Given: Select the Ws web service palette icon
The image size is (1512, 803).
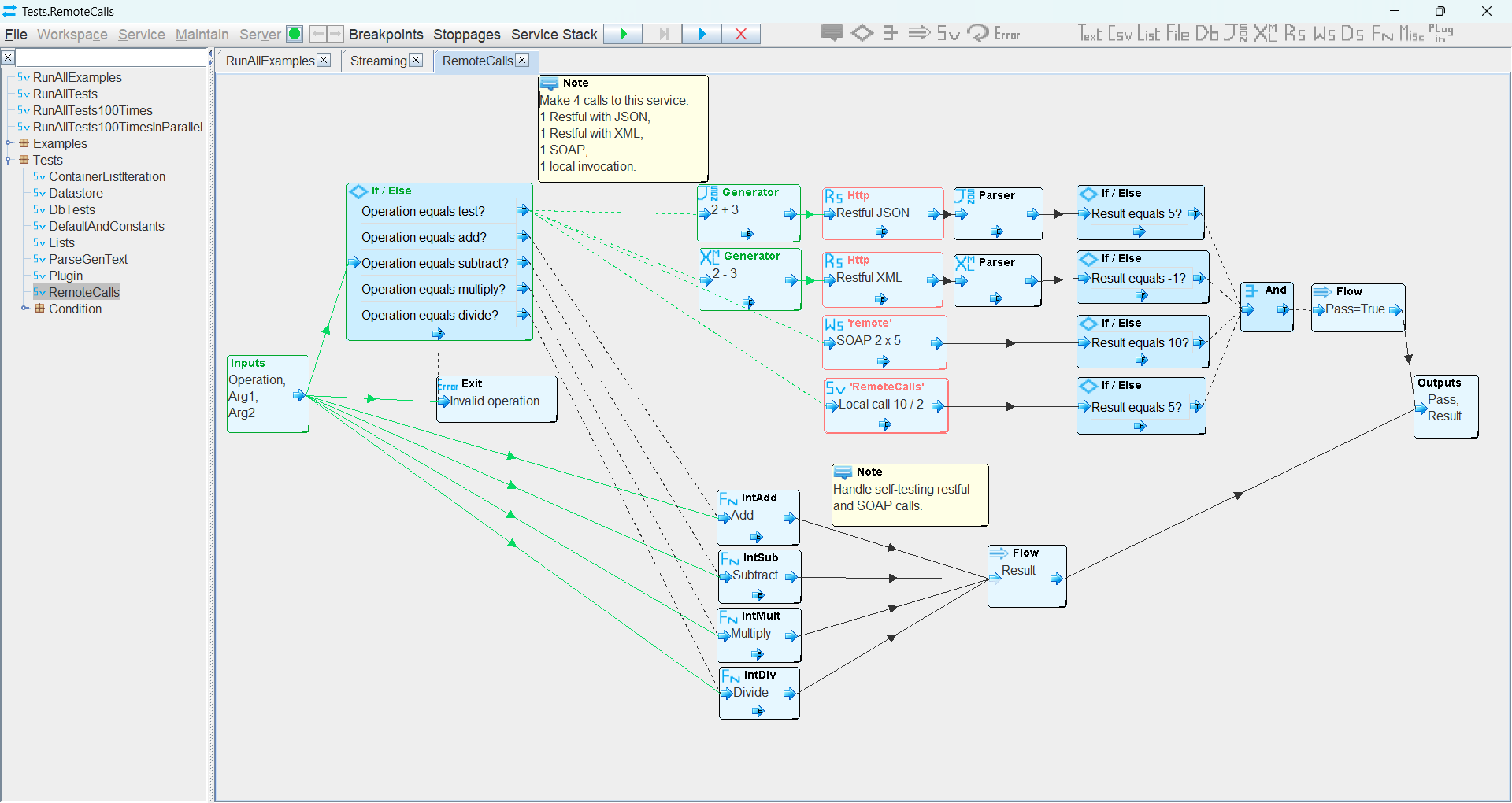Looking at the screenshot, I should click(x=1325, y=34).
